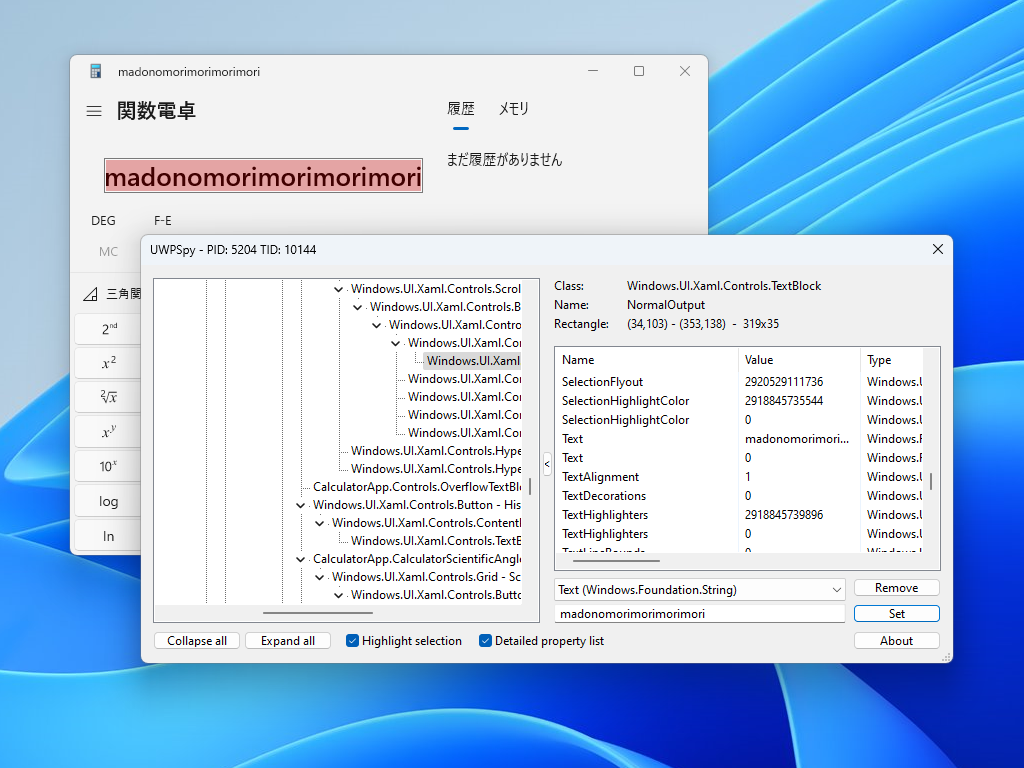1024x768 pixels.
Task: Collapse the CalculatorApp.CalculatorScientificAngl node chevron
Action: coord(300,559)
